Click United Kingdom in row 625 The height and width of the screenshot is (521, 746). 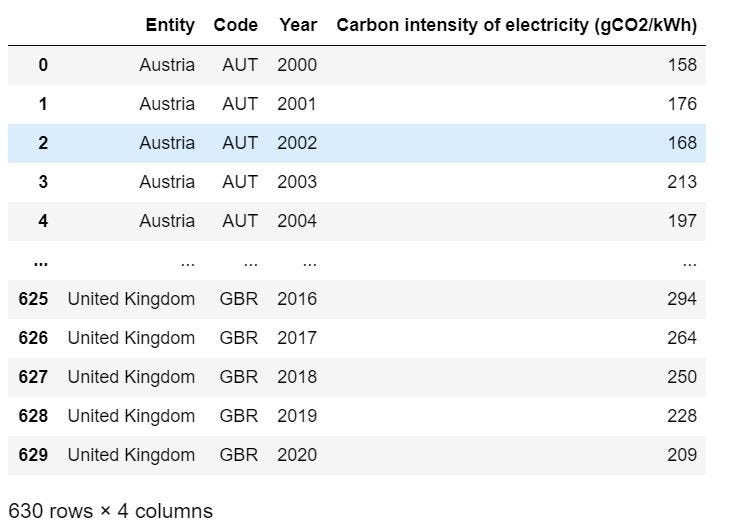131,299
